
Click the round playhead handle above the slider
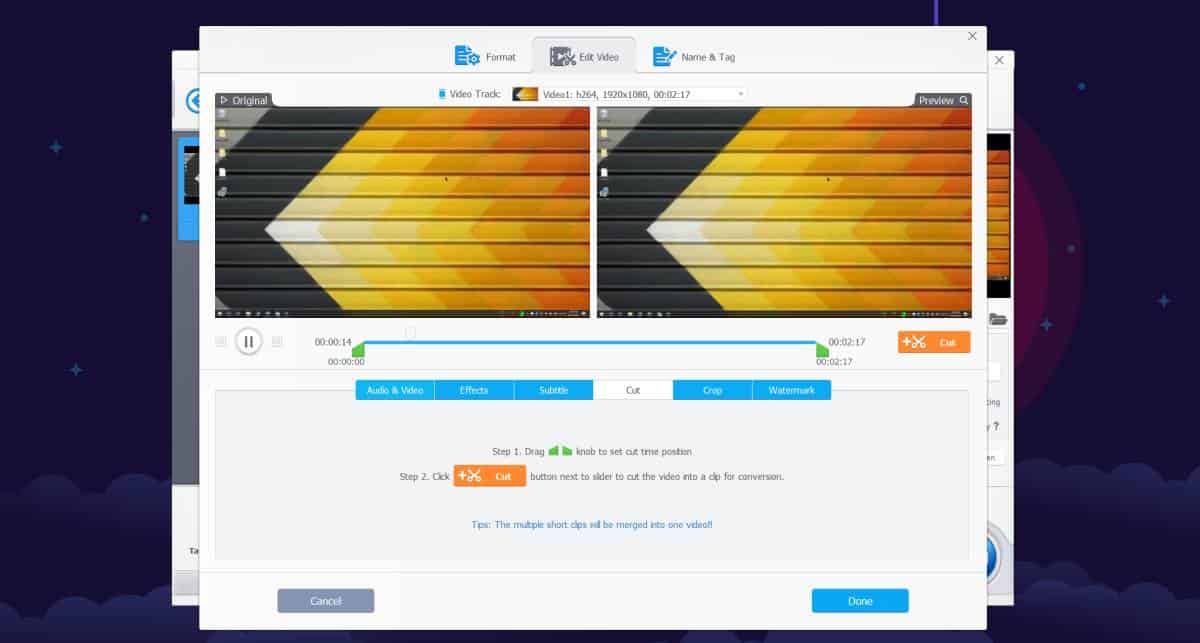(410, 332)
